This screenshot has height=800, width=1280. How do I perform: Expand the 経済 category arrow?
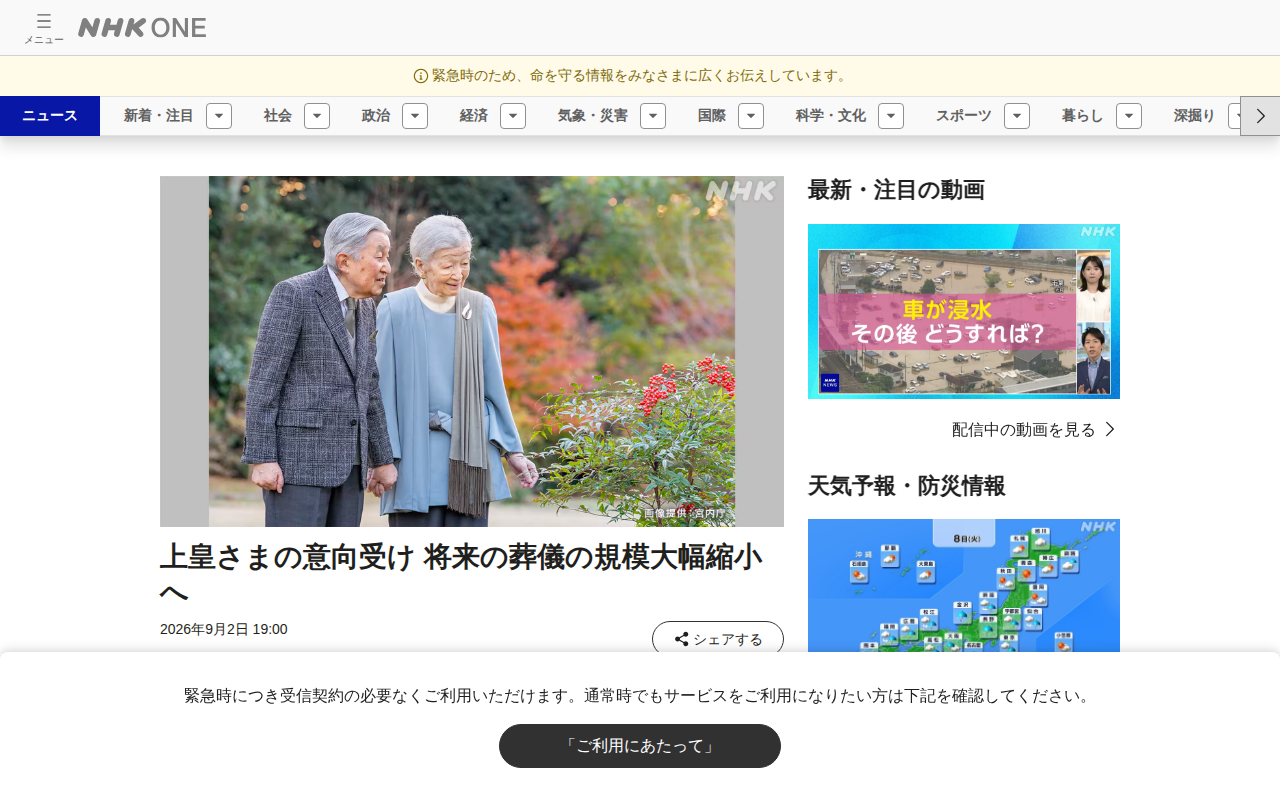513,116
